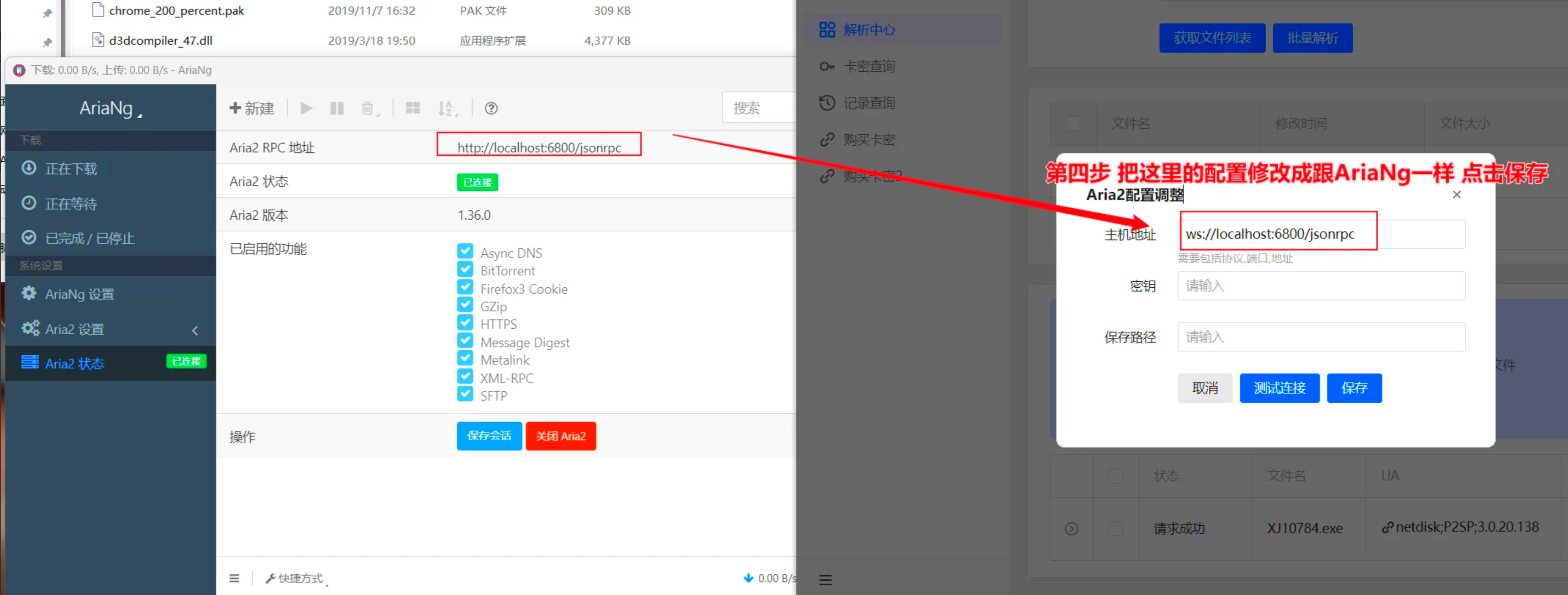1568x595 pixels.
Task: Click the 测试连接 button
Action: pyautogui.click(x=1279, y=388)
